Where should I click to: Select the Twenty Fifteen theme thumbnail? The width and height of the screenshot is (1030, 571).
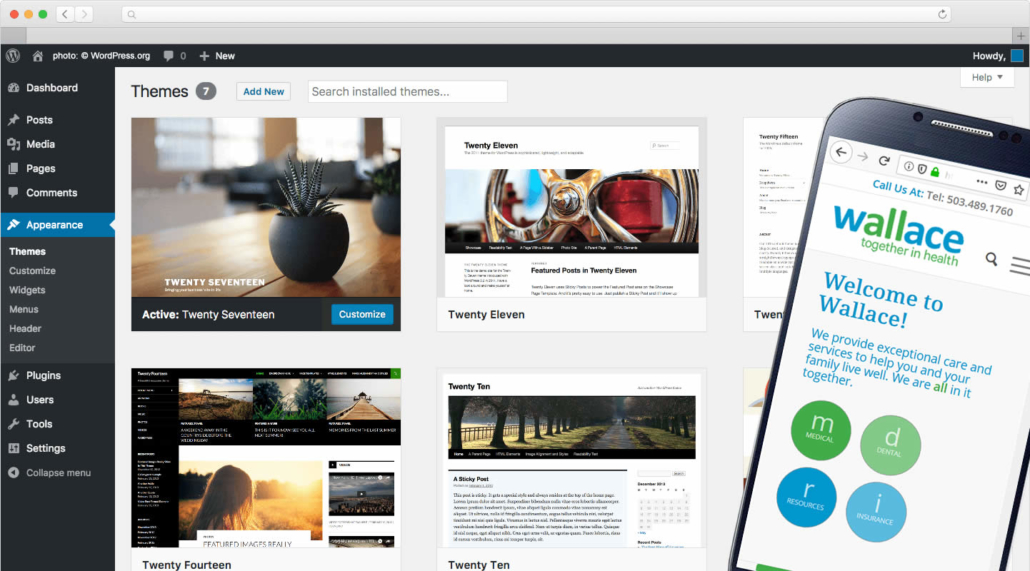tap(782, 208)
